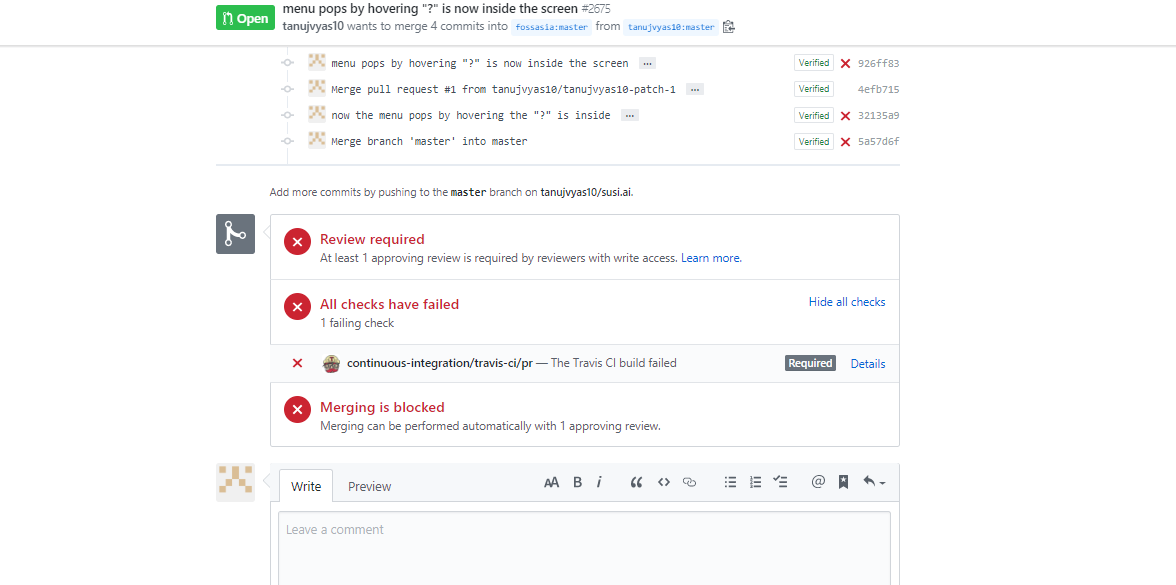
Task: Select the Write tab
Action: [x=305, y=486]
